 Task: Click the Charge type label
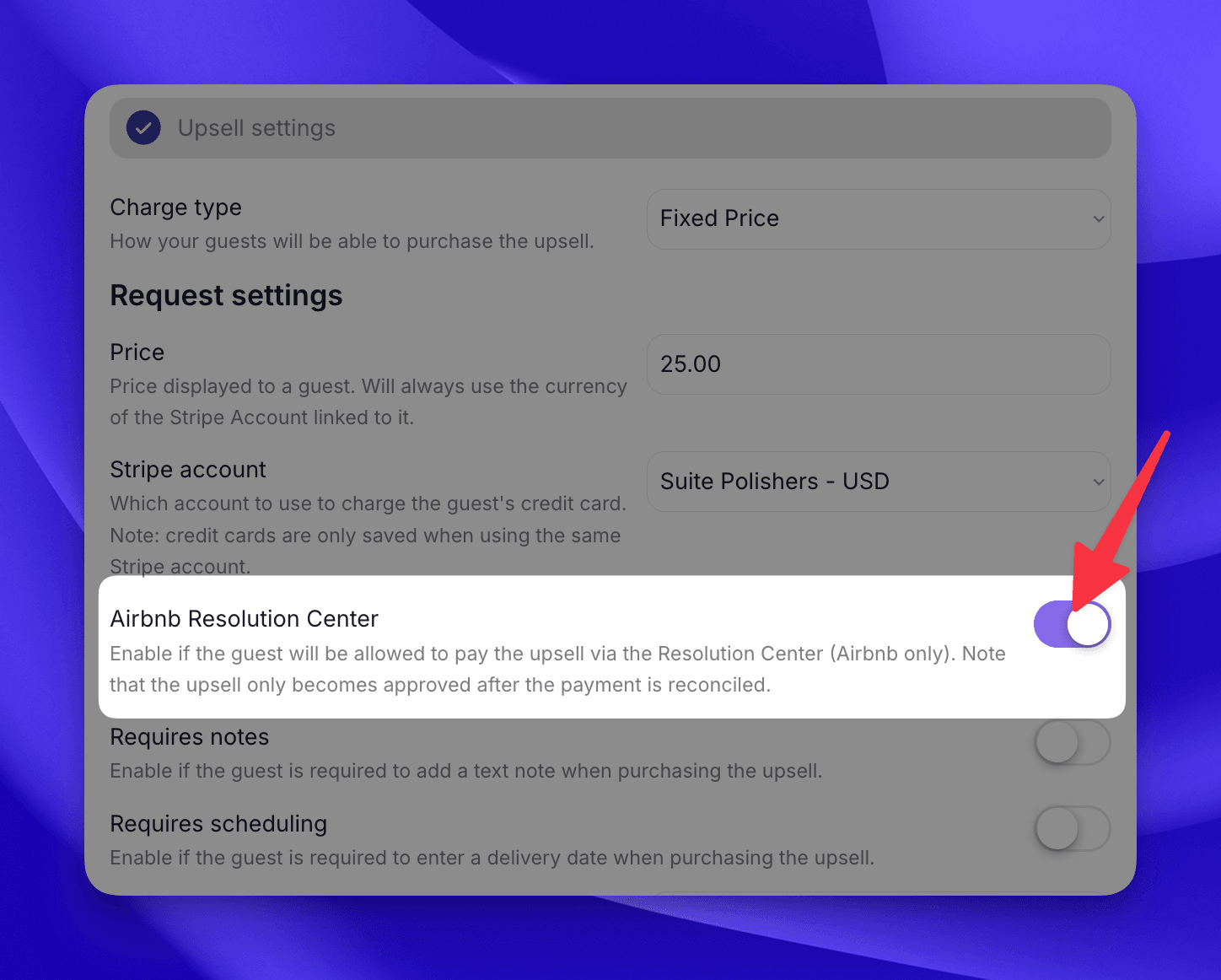(x=175, y=207)
